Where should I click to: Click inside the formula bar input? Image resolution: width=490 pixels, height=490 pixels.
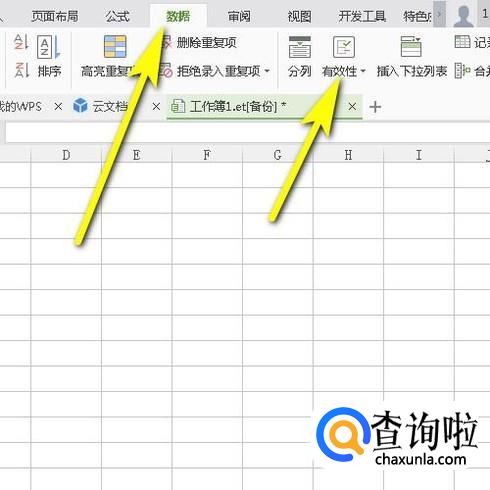coord(247,132)
